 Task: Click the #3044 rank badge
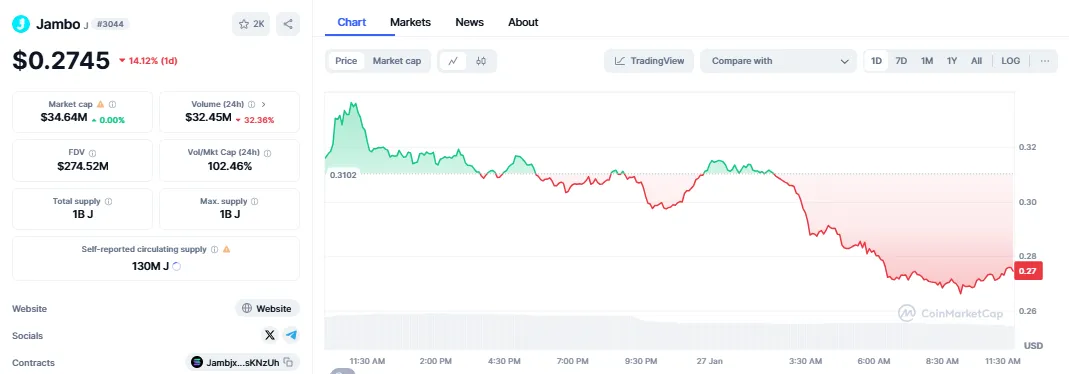point(110,25)
